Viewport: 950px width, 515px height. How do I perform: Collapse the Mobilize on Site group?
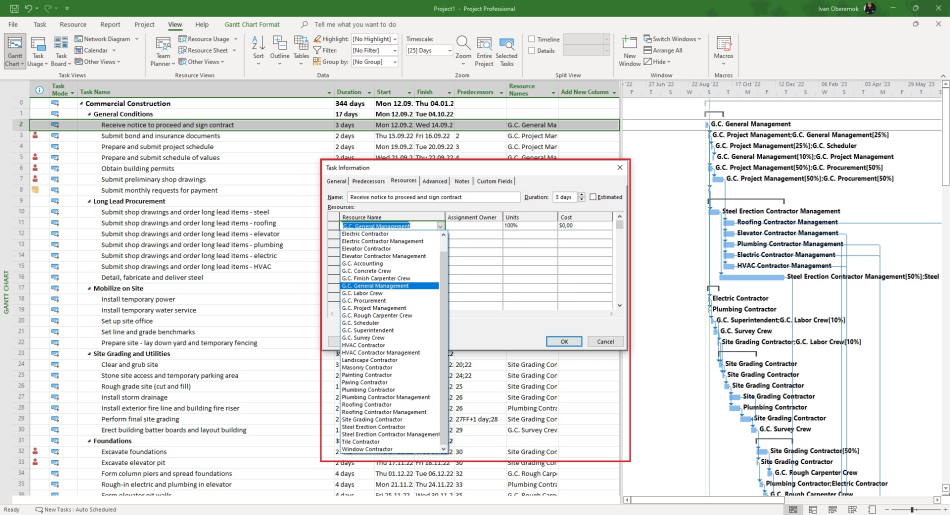tap(90, 289)
